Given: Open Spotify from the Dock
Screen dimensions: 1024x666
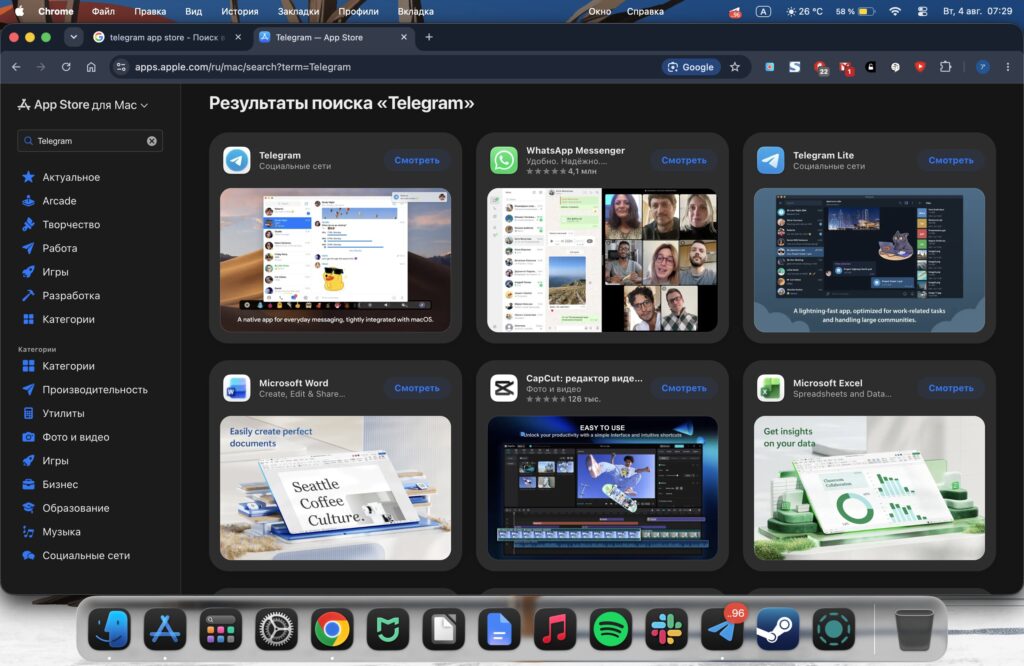Looking at the screenshot, I should [x=611, y=629].
